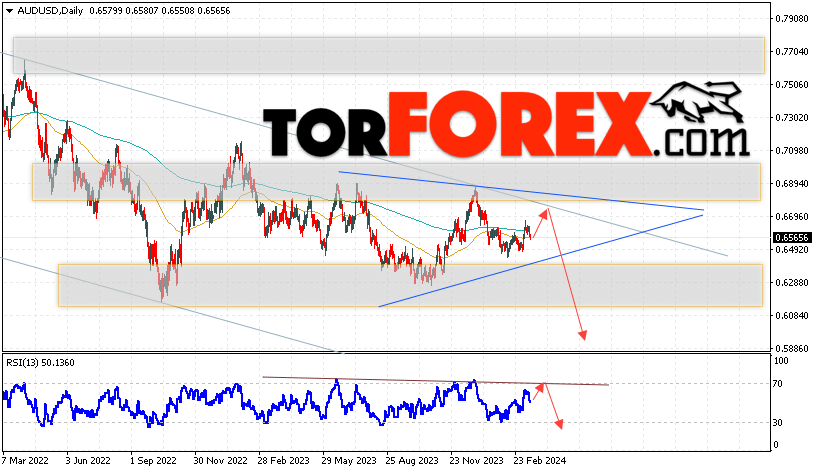Click the 0.68940 price scale label

pyautogui.click(x=792, y=184)
